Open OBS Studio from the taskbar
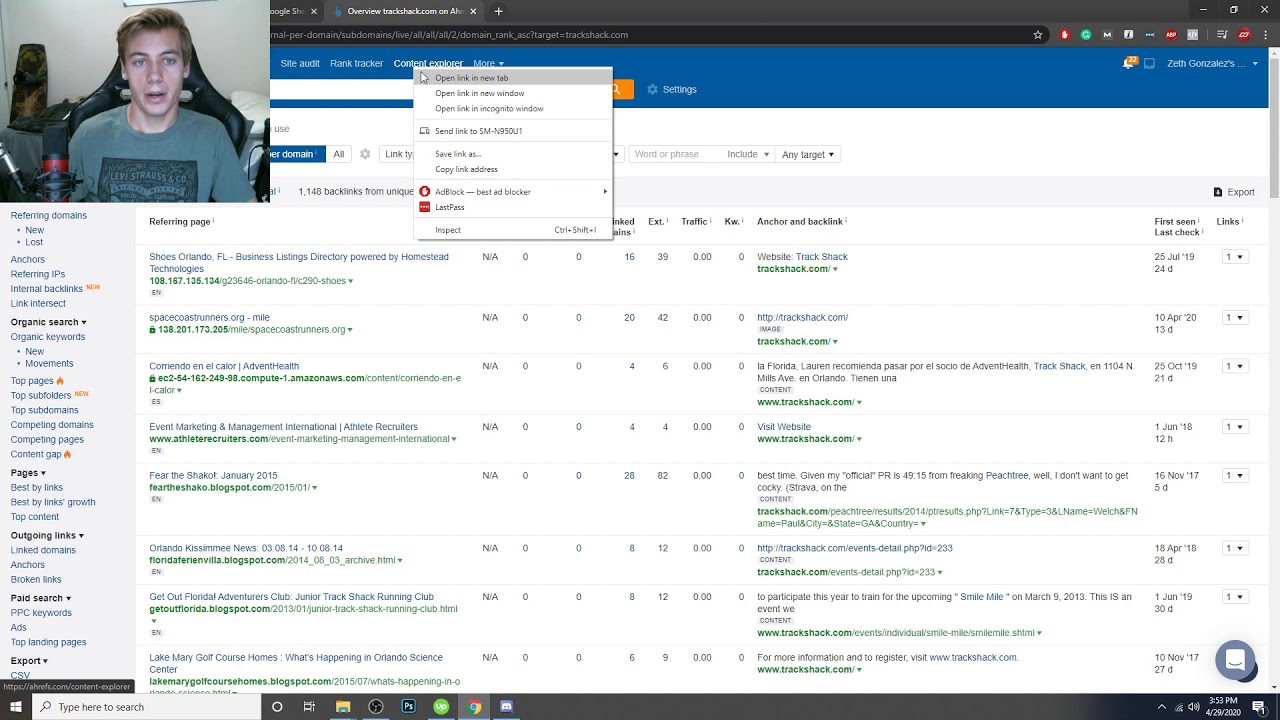Image resolution: width=1280 pixels, height=720 pixels. pyautogui.click(x=376, y=707)
